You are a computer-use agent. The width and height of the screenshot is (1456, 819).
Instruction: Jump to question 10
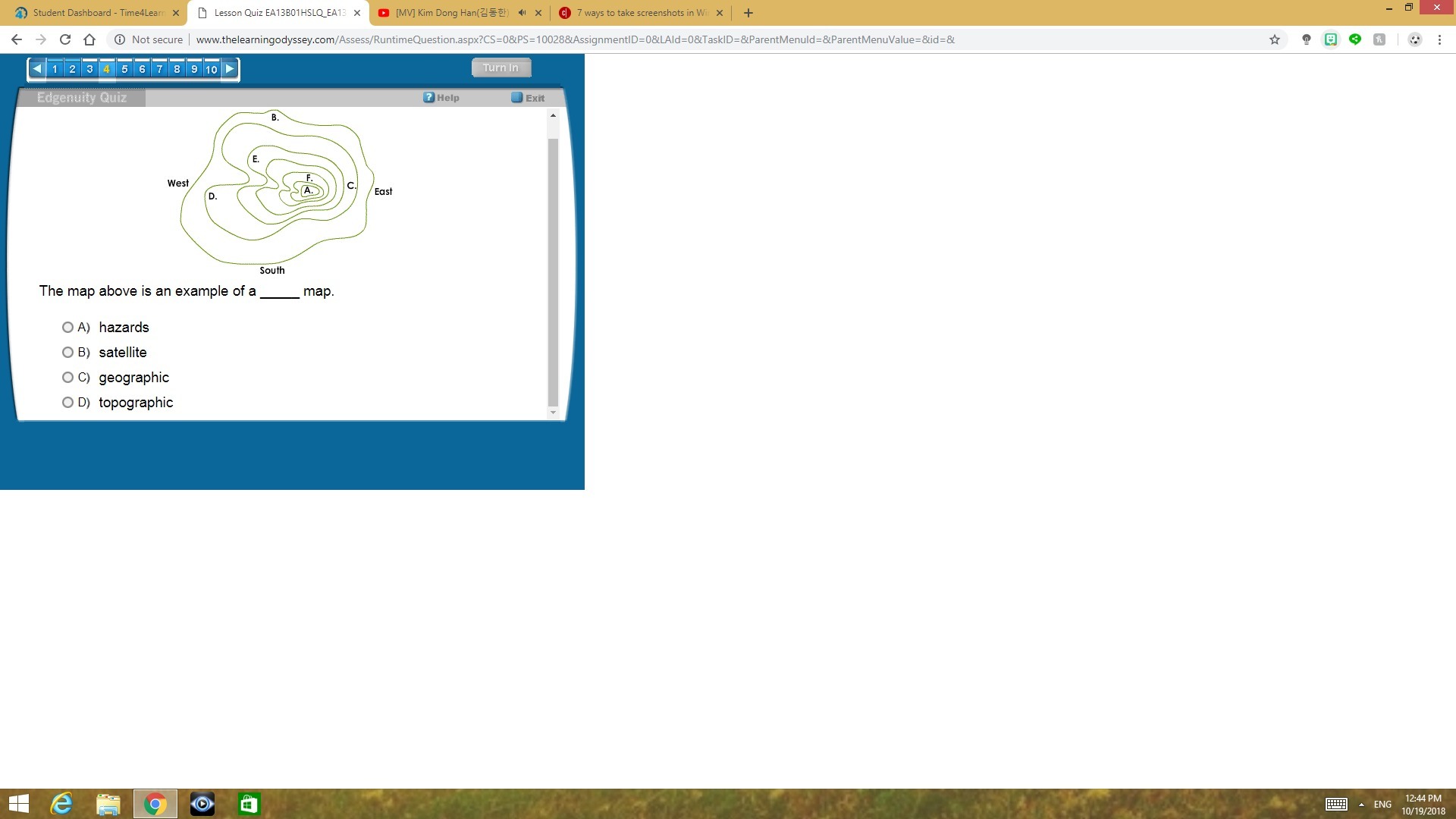coord(211,69)
